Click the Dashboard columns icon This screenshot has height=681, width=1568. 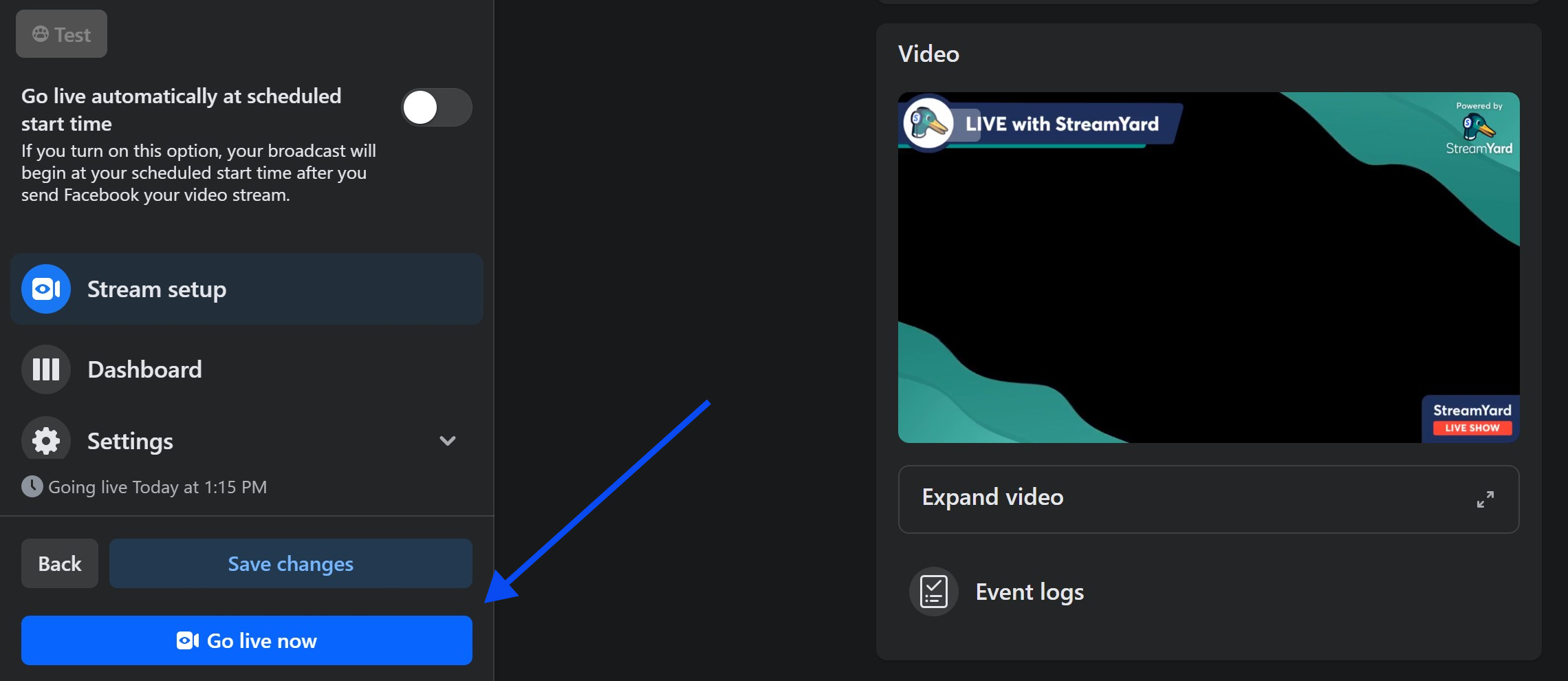point(46,369)
